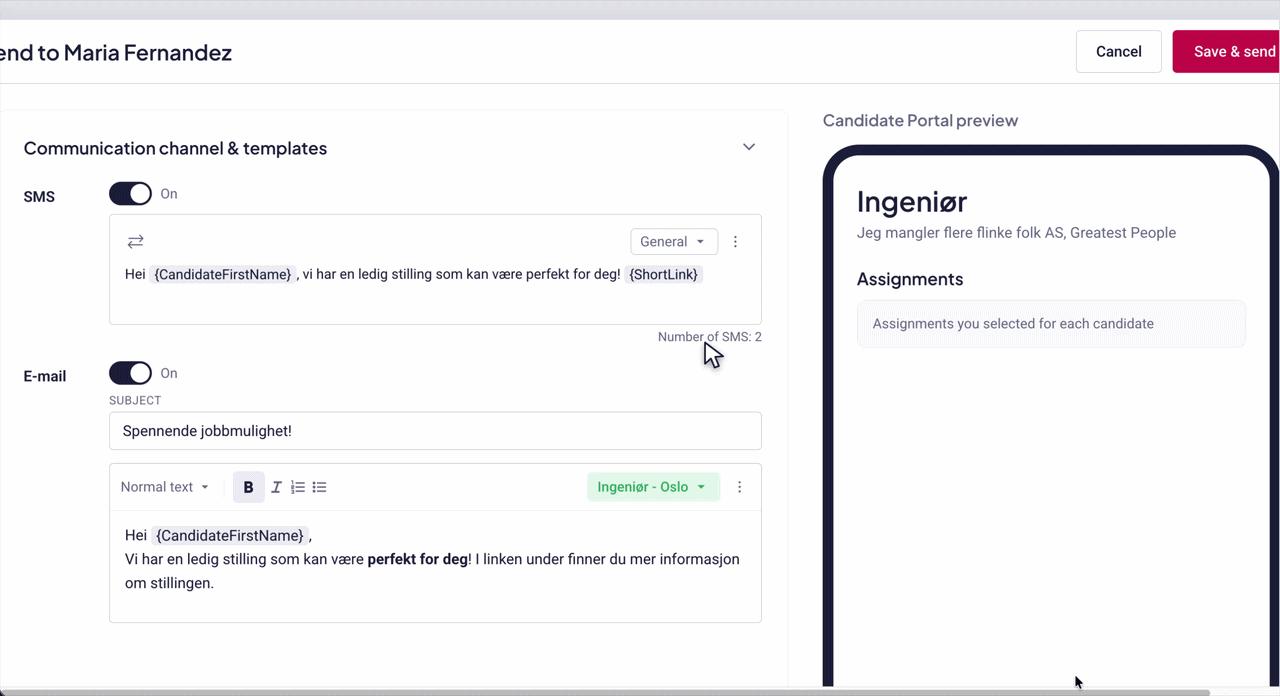This screenshot has width=1280, height=696.
Task: Click into the e-mail body text area
Action: pos(435,565)
